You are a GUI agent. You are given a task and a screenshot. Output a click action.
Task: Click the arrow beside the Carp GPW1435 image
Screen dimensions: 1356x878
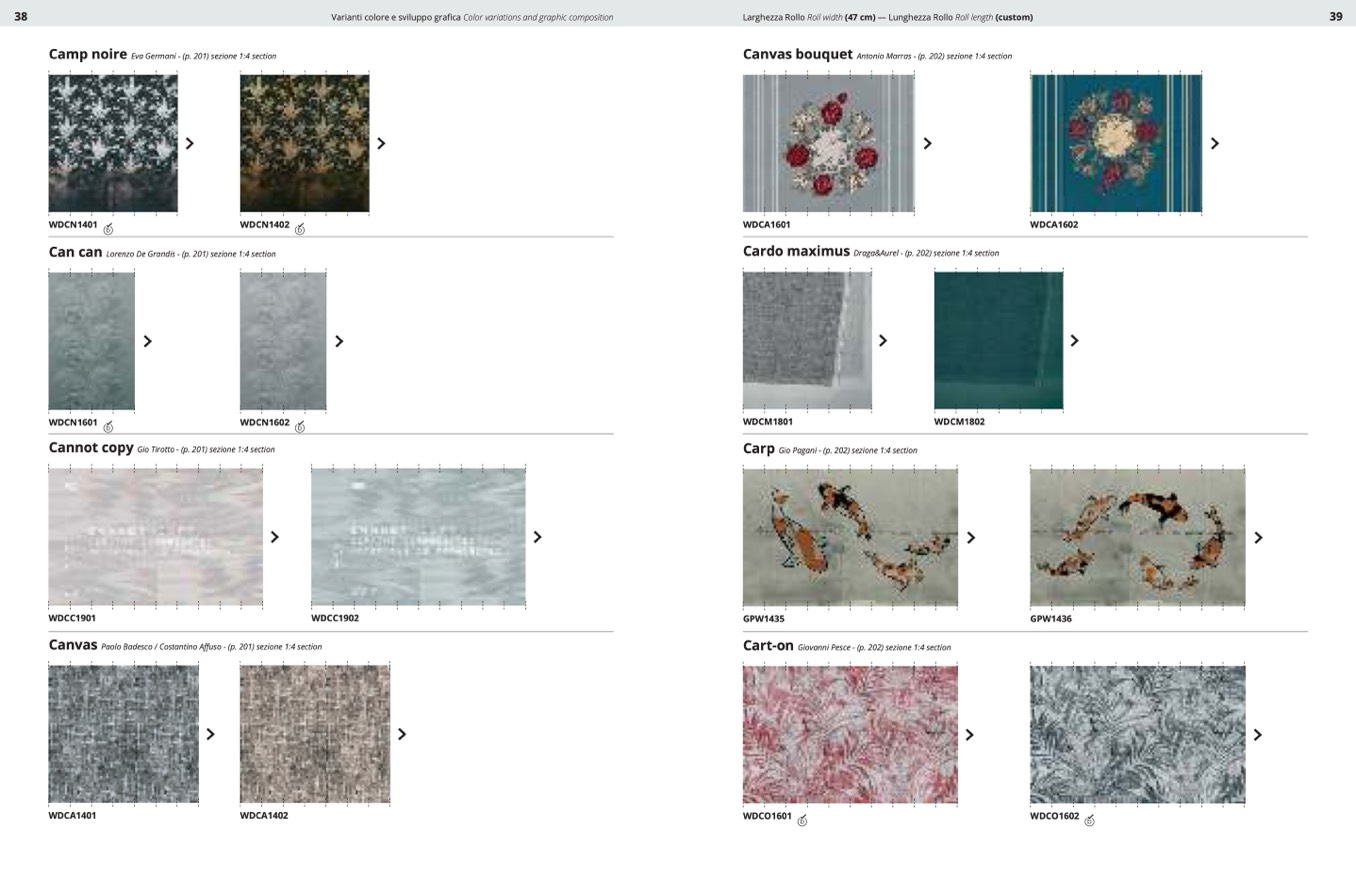pos(970,538)
